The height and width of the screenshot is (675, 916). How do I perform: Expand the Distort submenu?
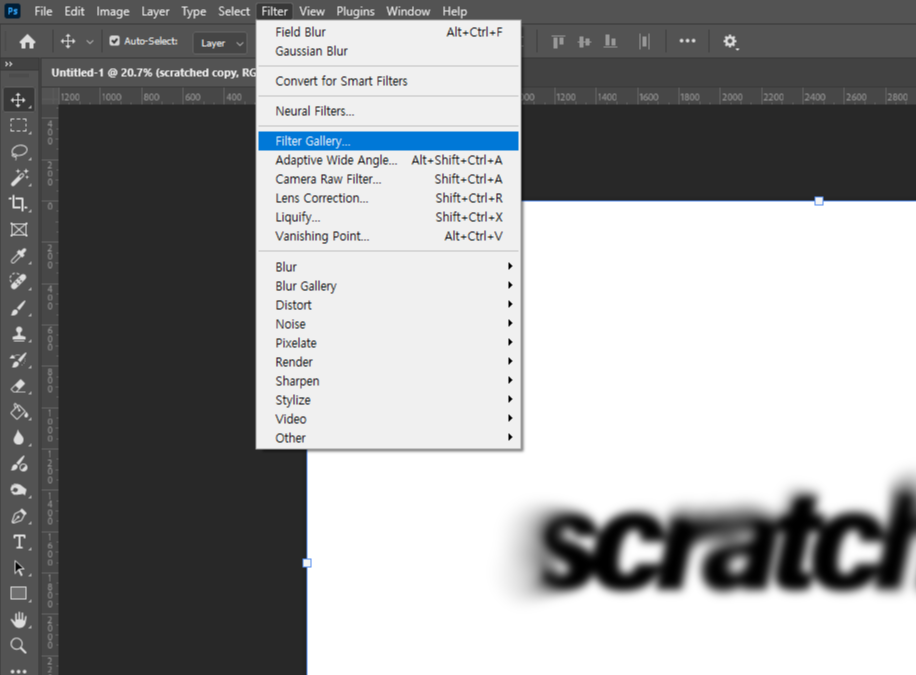(388, 304)
